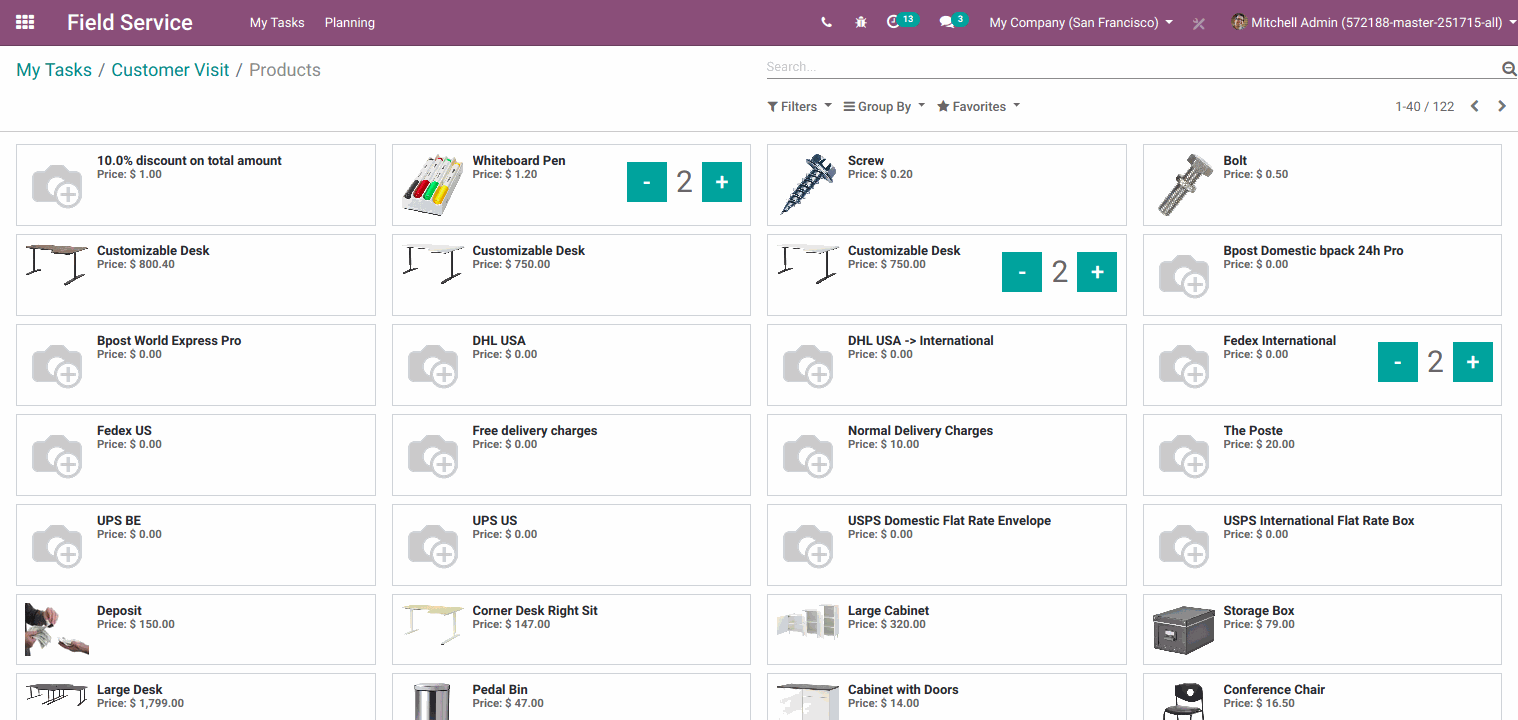Open the apps menu grid icon

point(24,22)
